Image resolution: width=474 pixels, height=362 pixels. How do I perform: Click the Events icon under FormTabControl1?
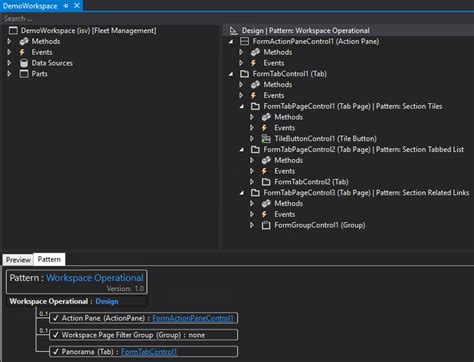254,95
